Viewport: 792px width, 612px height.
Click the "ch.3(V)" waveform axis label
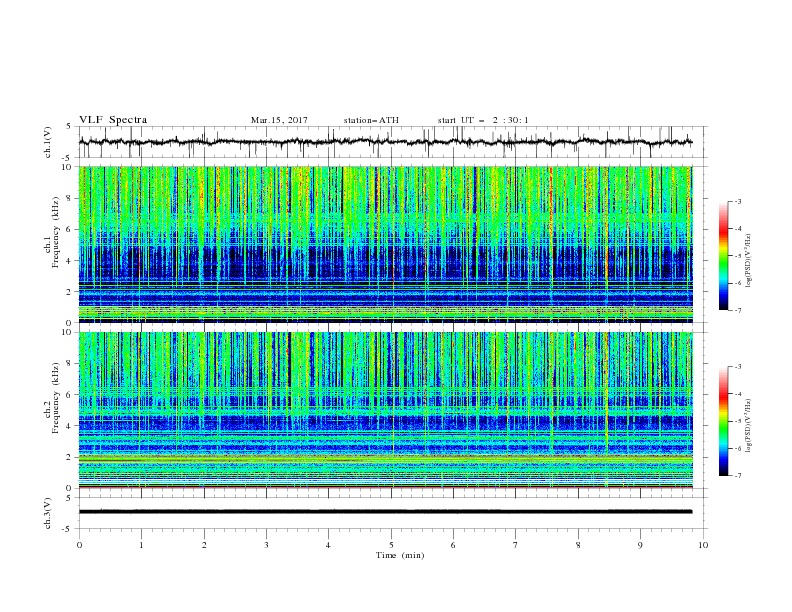48,513
